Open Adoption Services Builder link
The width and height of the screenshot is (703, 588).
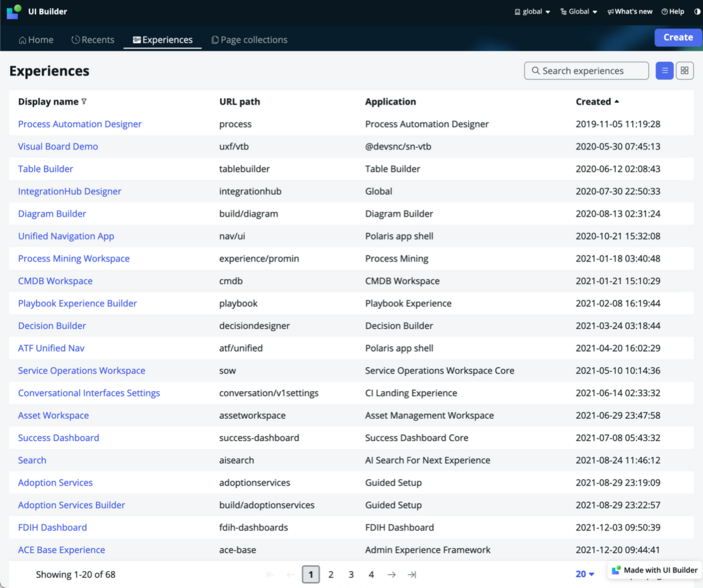point(71,505)
